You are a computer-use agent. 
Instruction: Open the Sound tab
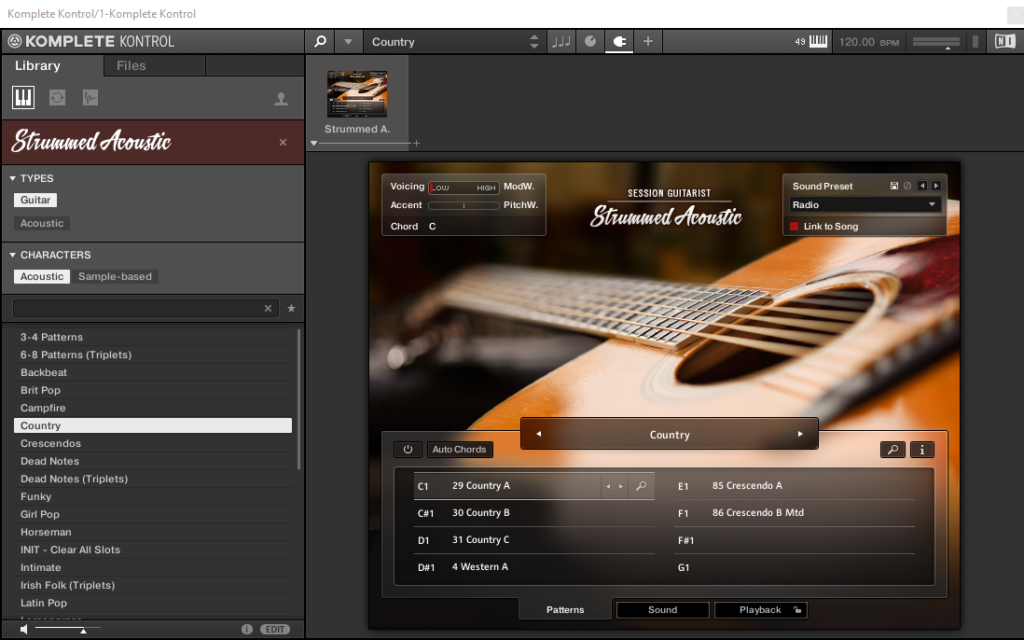click(662, 610)
